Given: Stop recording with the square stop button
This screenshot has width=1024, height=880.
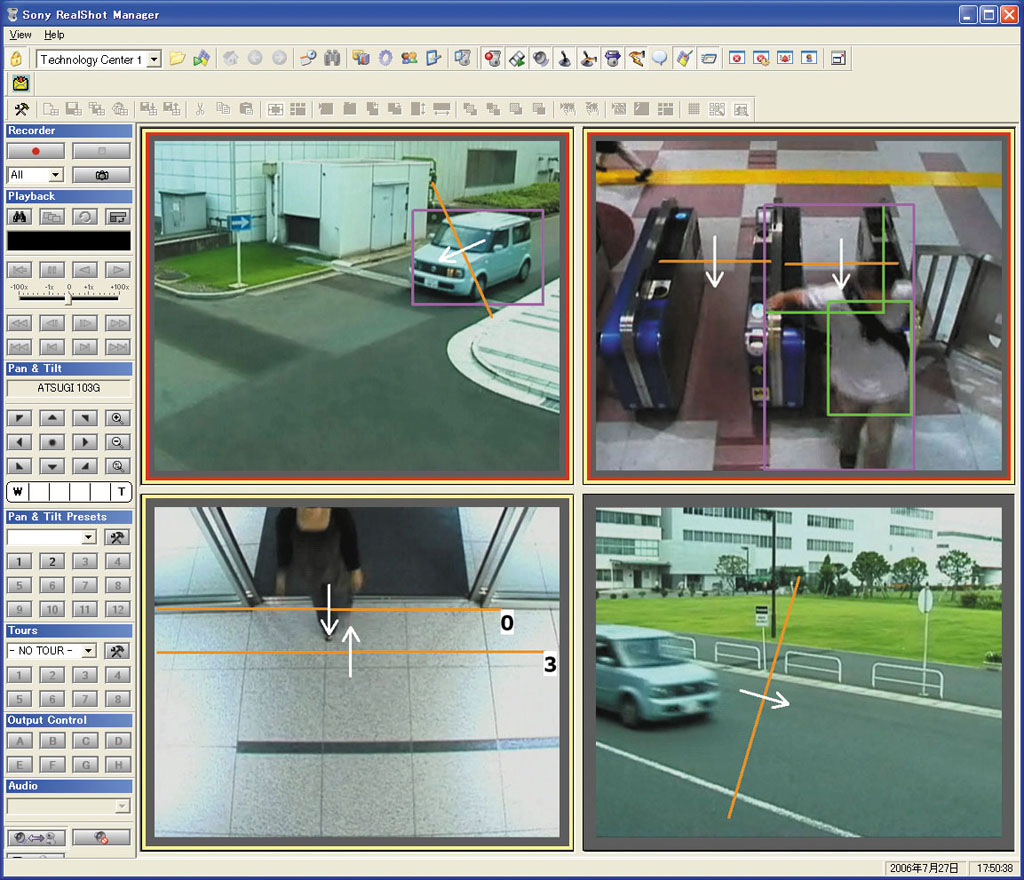Looking at the screenshot, I should [x=101, y=151].
